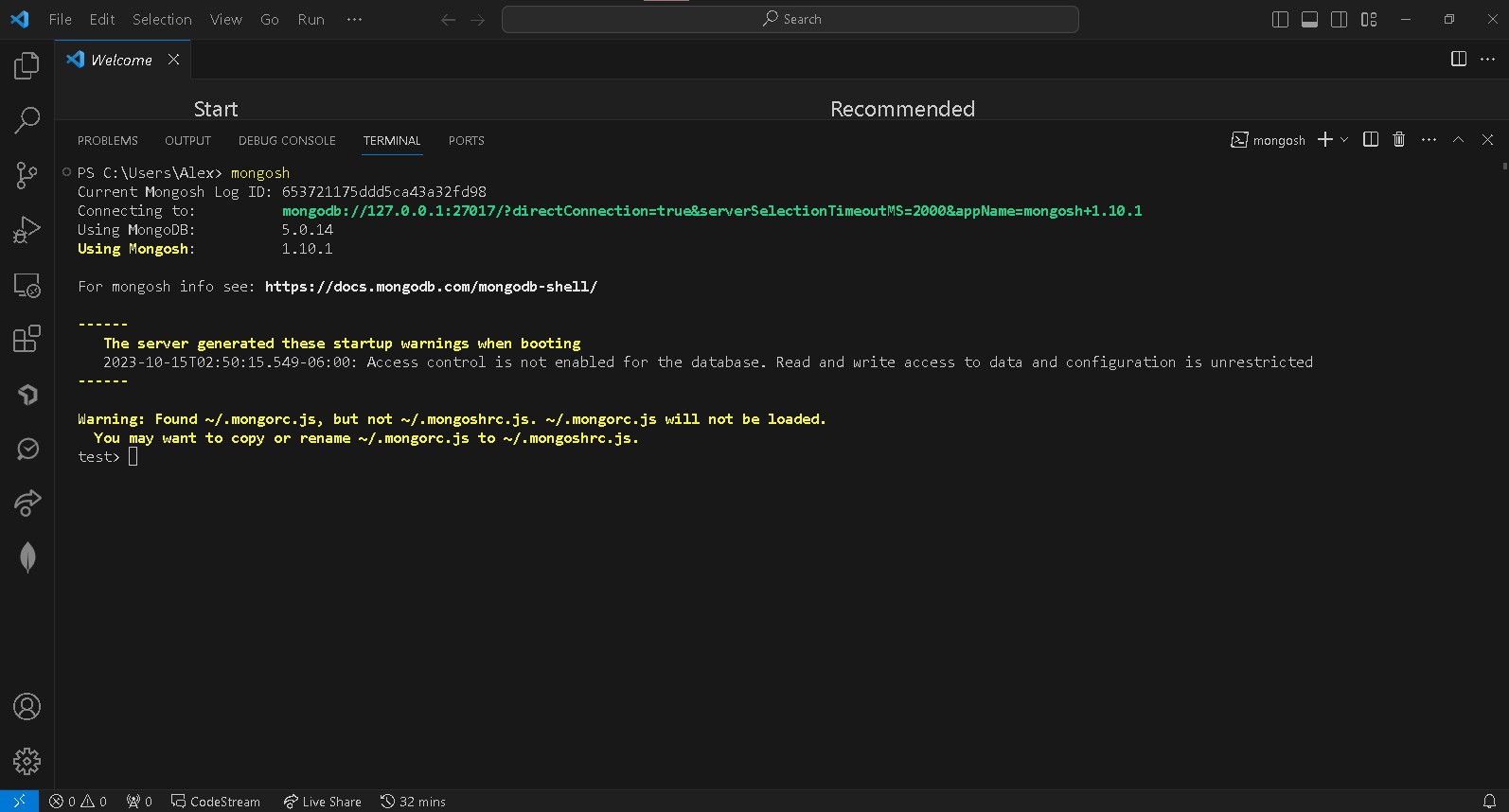Screen dimensions: 1509x812
Task: Open the Run and Debug view
Action: [27, 230]
